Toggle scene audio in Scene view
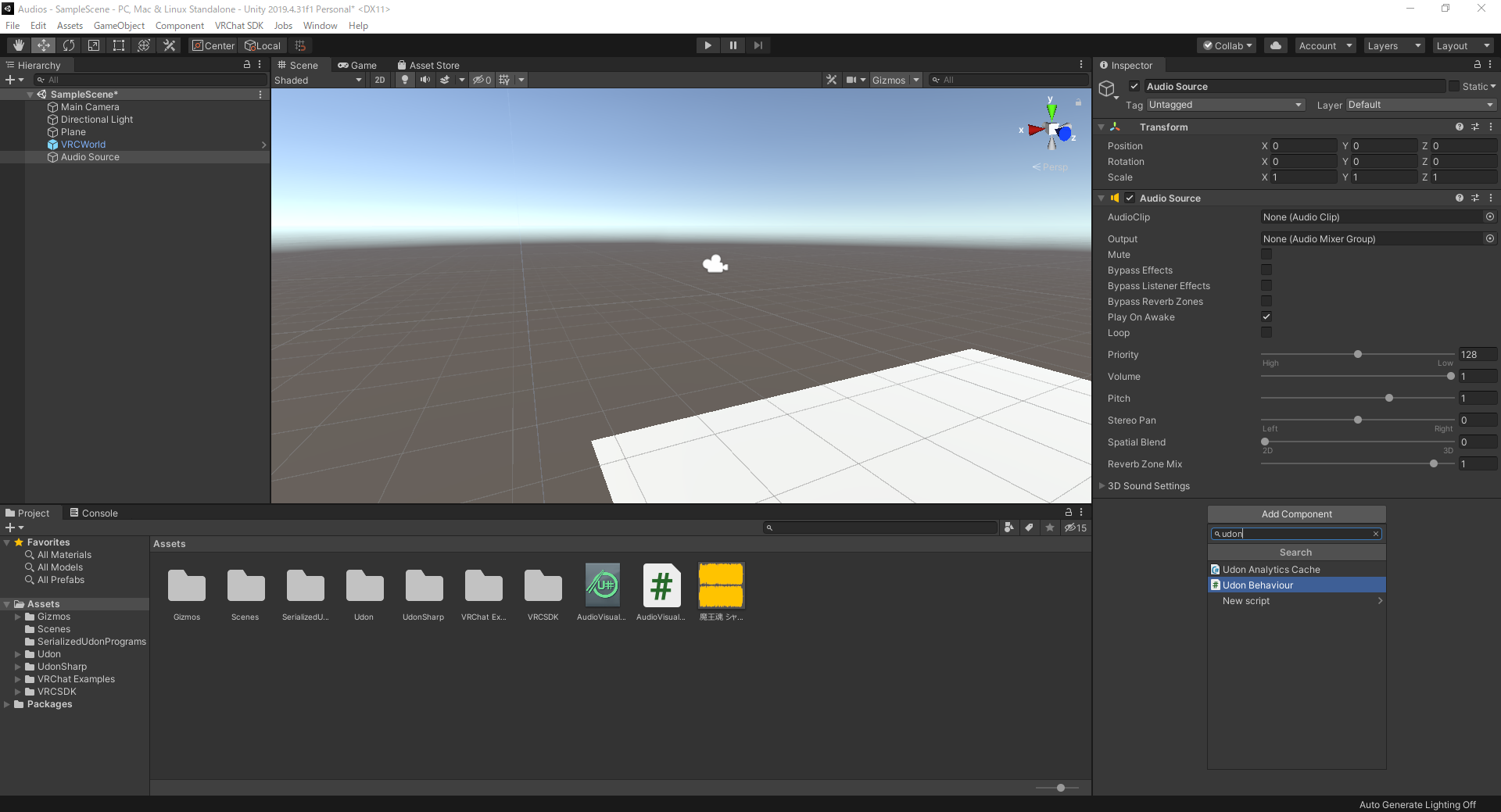1501x812 pixels. pos(425,80)
